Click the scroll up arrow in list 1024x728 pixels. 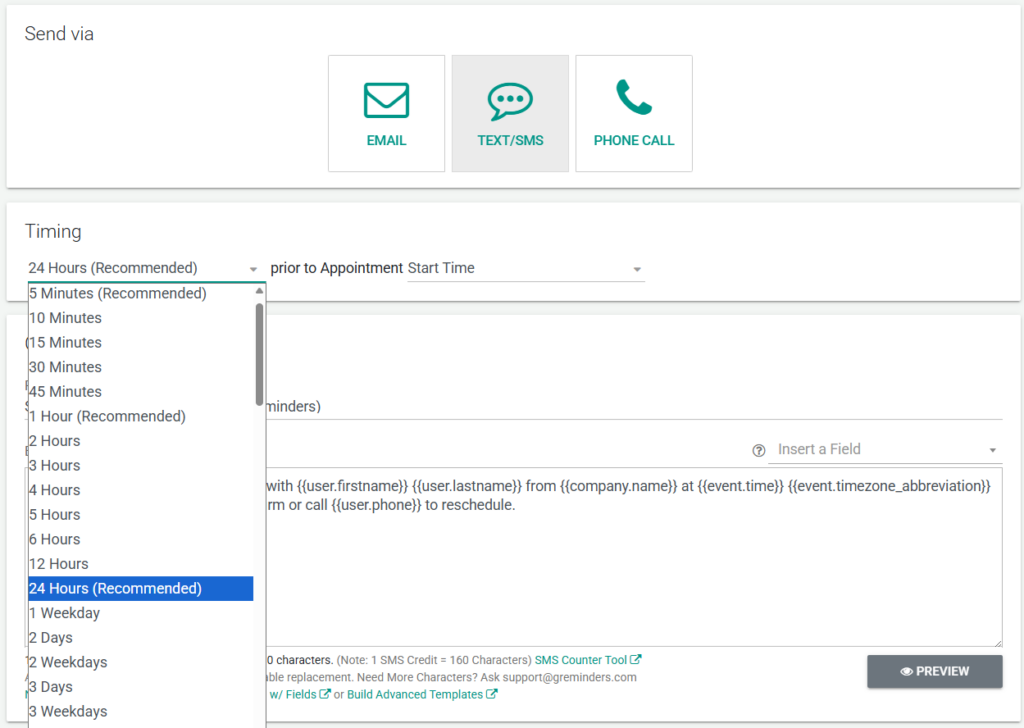pyautogui.click(x=259, y=291)
